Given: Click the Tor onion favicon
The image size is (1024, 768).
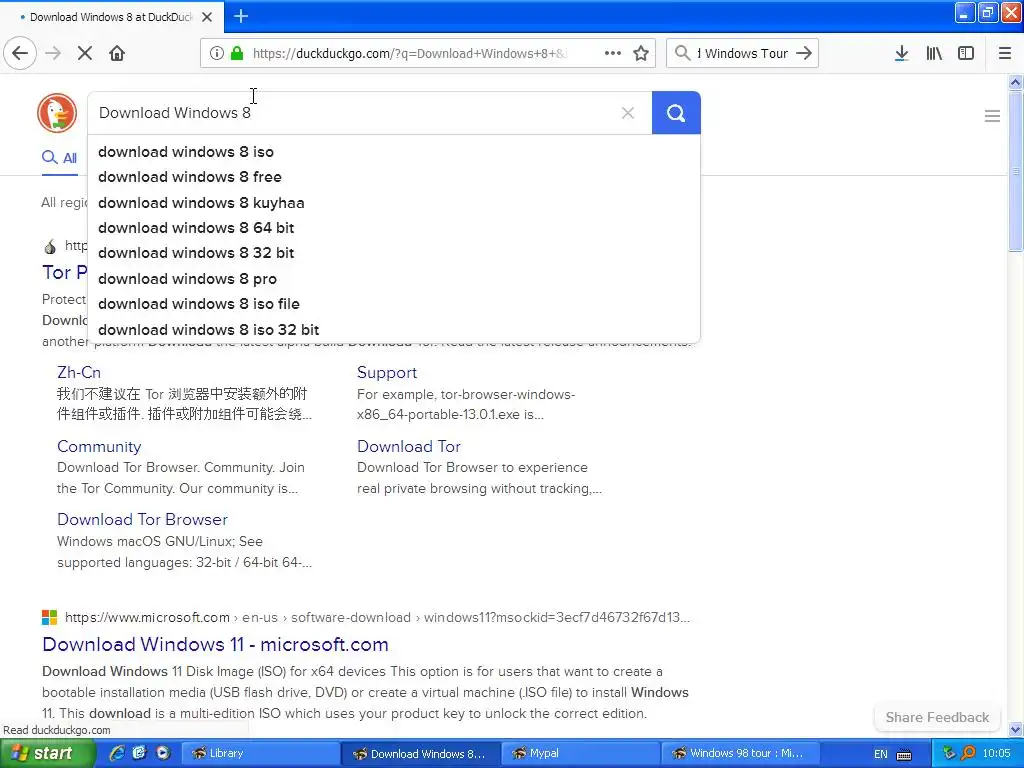Looking at the screenshot, I should [x=50, y=246].
